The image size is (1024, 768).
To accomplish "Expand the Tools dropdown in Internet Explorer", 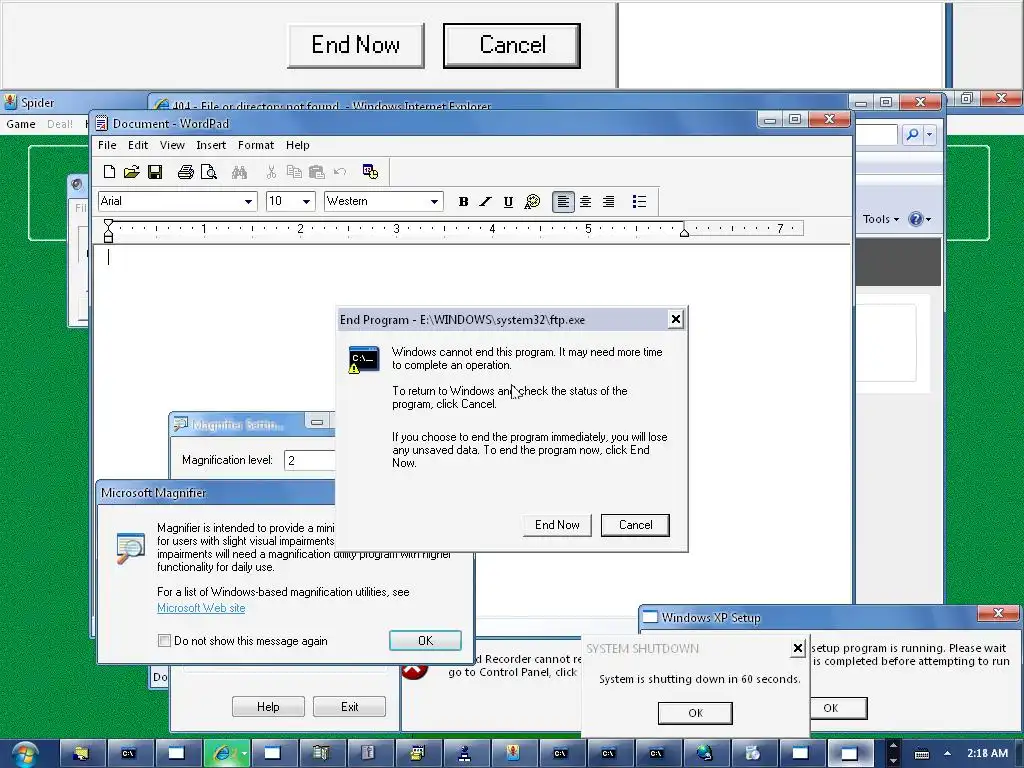I will point(881,219).
